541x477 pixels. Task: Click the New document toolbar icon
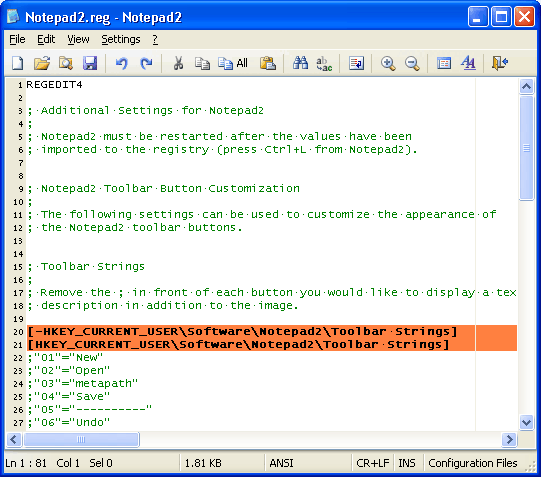tap(18, 63)
